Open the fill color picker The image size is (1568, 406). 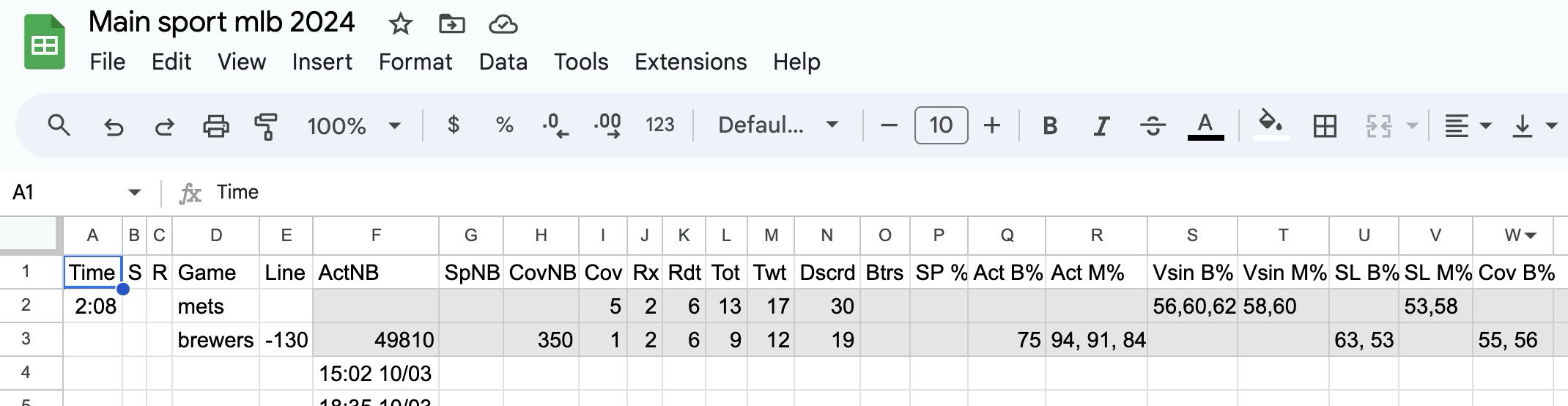[x=1271, y=125]
